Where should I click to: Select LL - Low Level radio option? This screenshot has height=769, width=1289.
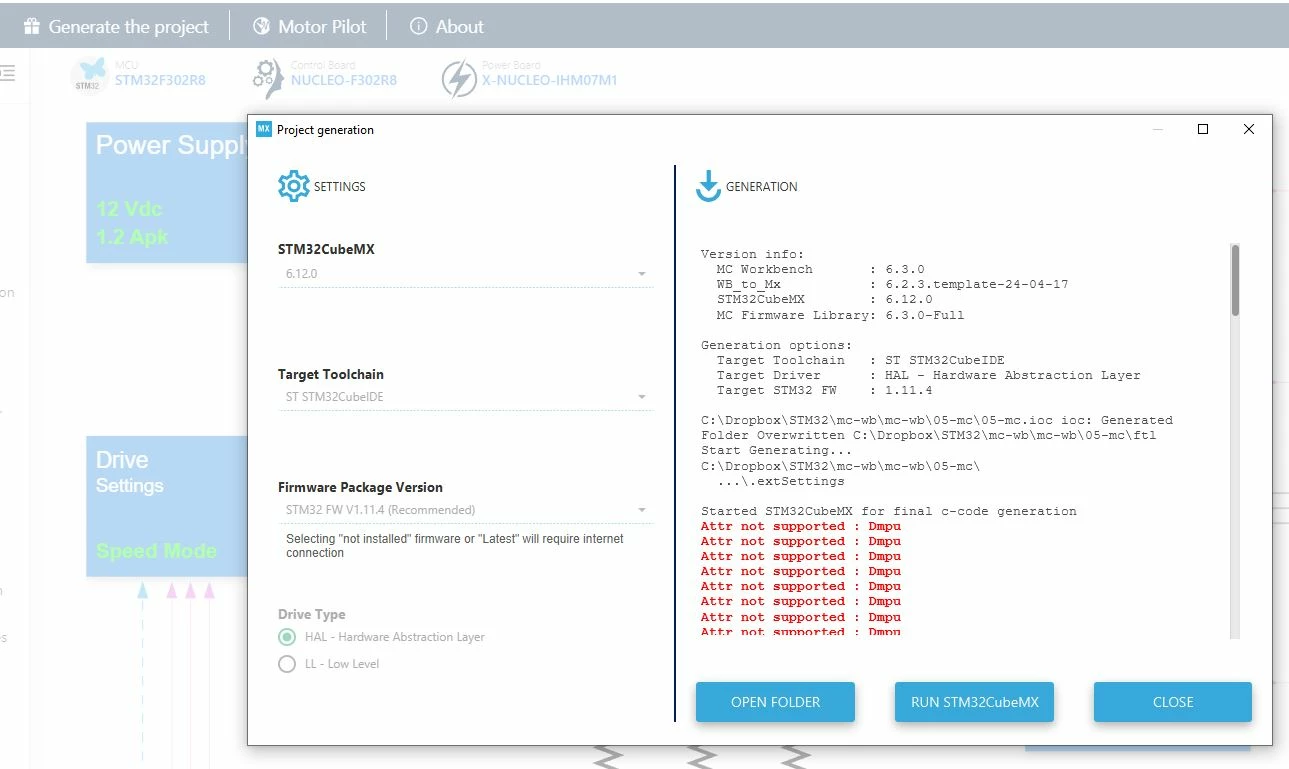click(x=287, y=664)
